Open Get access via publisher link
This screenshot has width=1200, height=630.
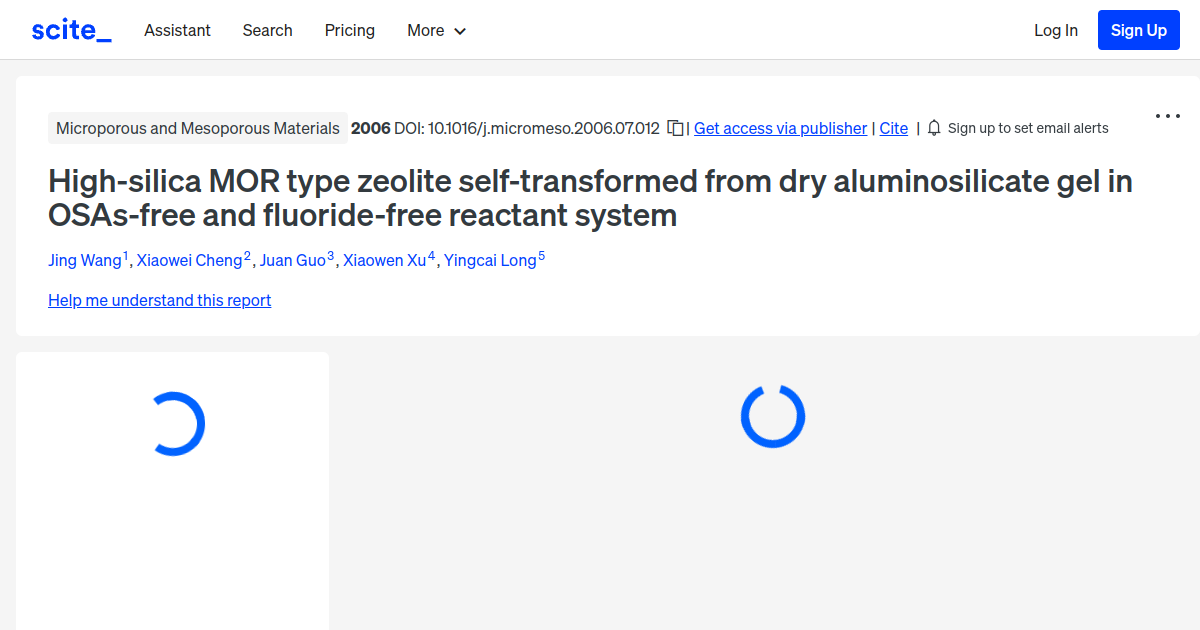pyautogui.click(x=780, y=128)
